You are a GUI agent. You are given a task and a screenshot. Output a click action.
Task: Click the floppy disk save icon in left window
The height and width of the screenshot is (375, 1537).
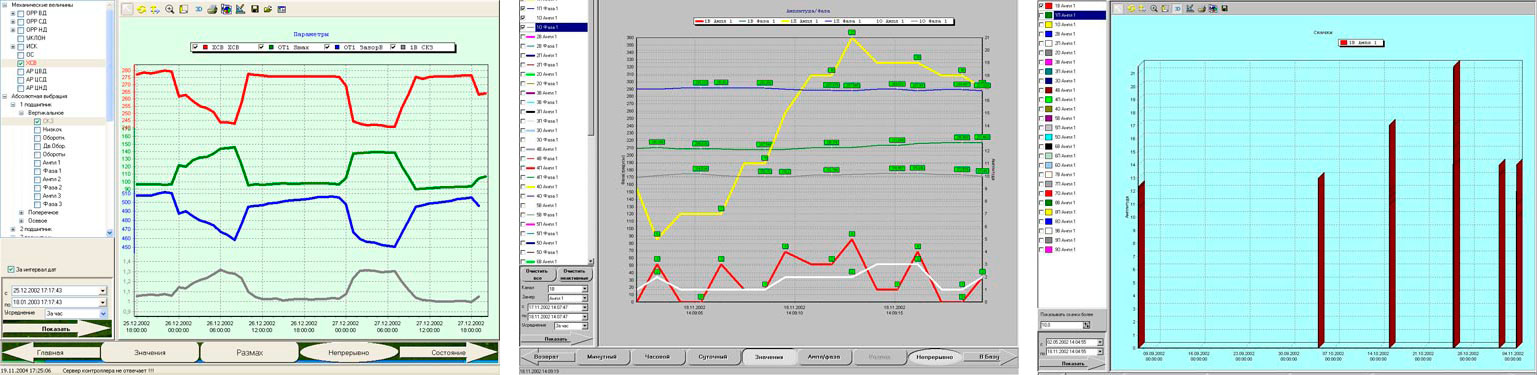[x=255, y=9]
